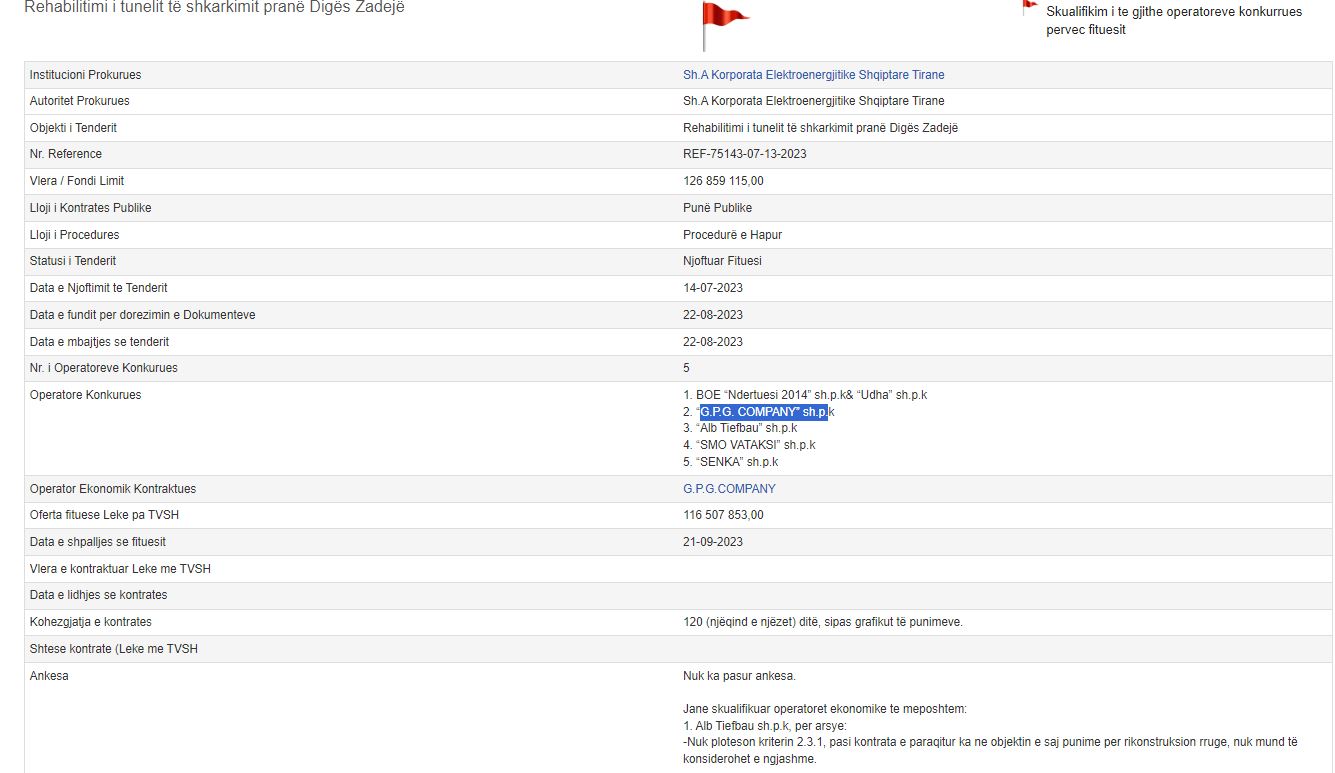Screen dimensions: 1335x773
Task: Click the contract duration text 120 ditë
Action: coord(822,622)
